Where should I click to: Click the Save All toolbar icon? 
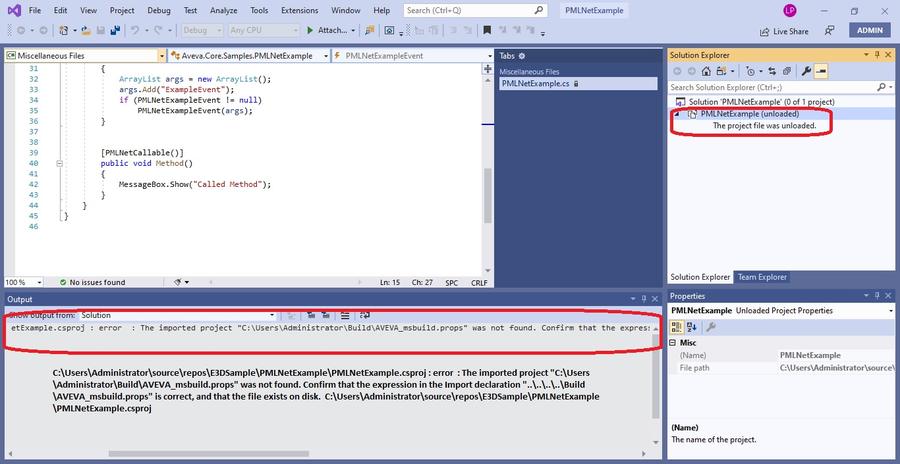click(x=115, y=30)
